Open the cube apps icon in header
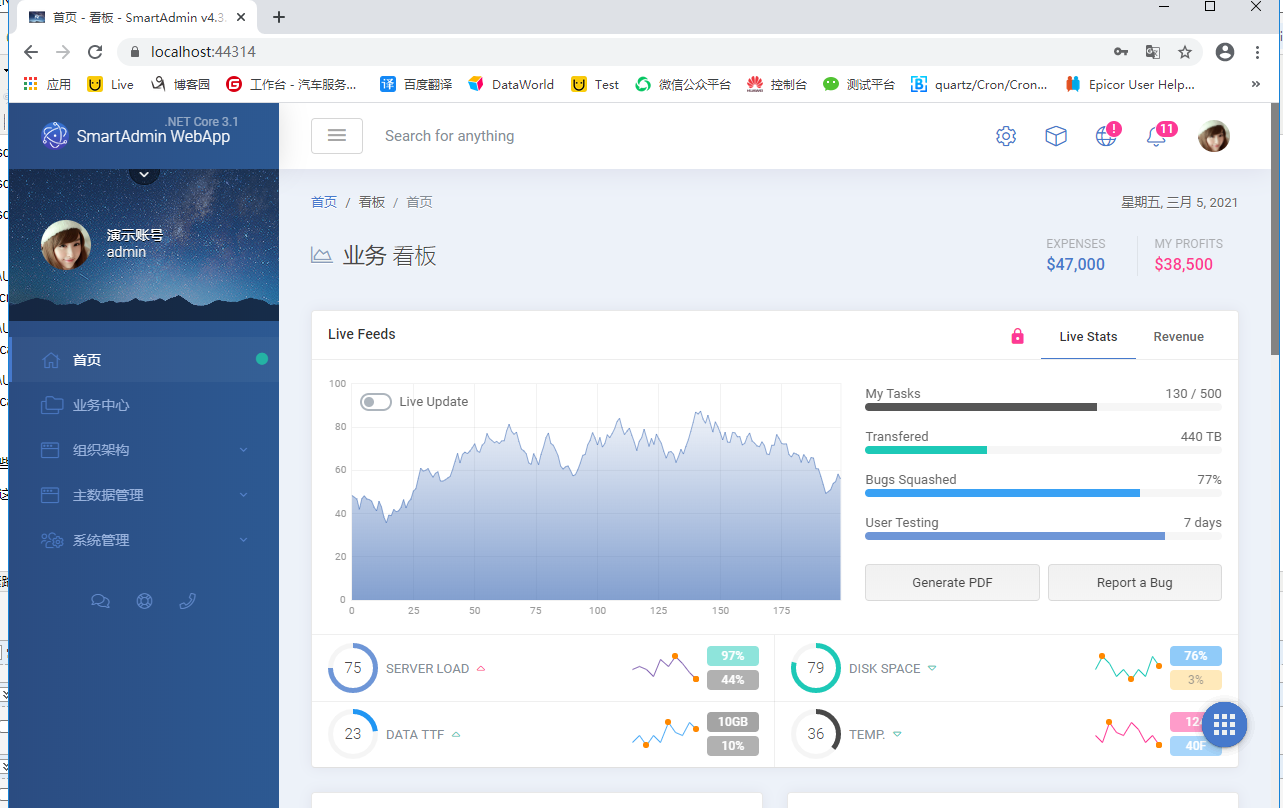 point(1056,136)
